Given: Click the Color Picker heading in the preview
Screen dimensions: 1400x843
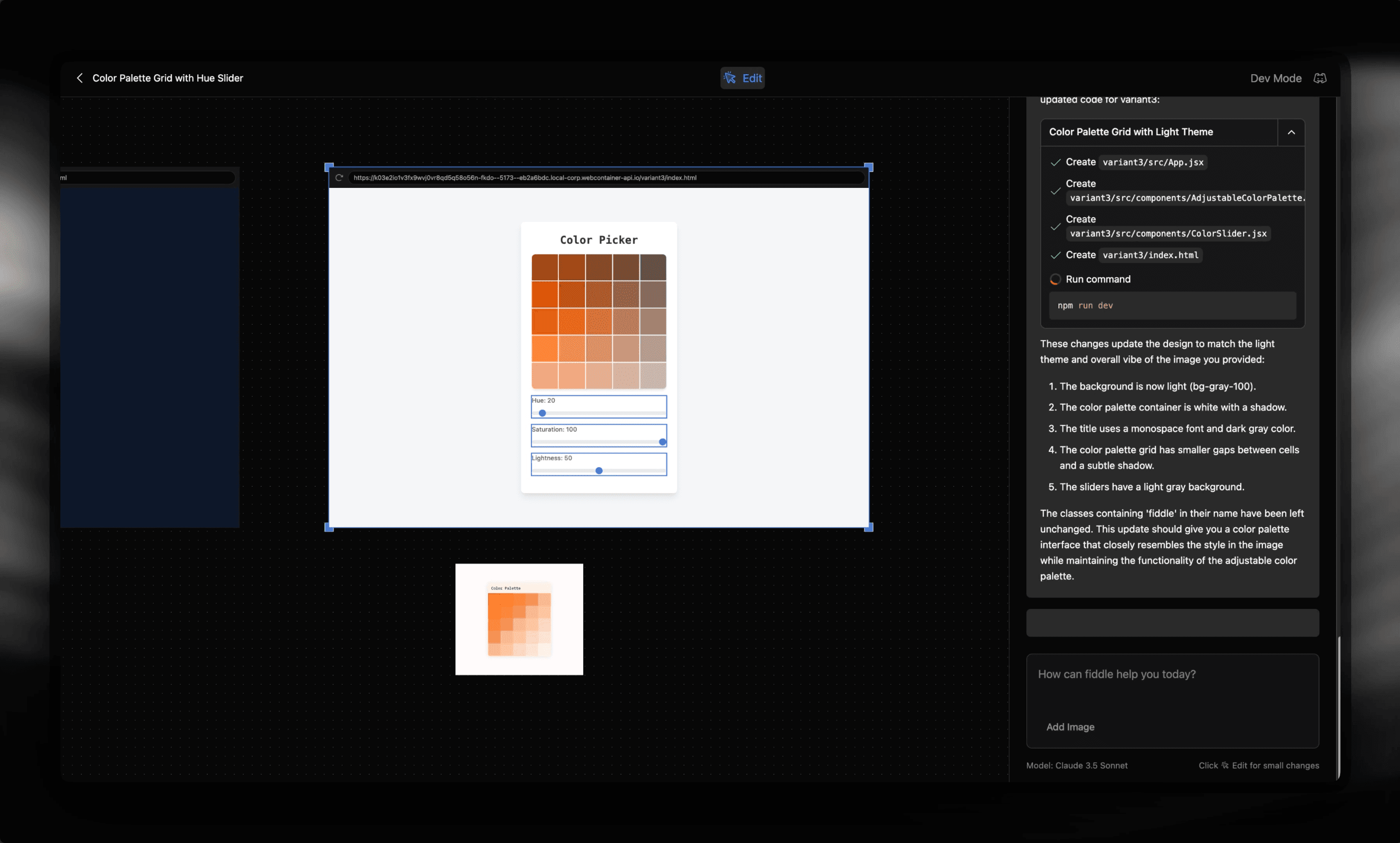Looking at the screenshot, I should pyautogui.click(x=598, y=240).
